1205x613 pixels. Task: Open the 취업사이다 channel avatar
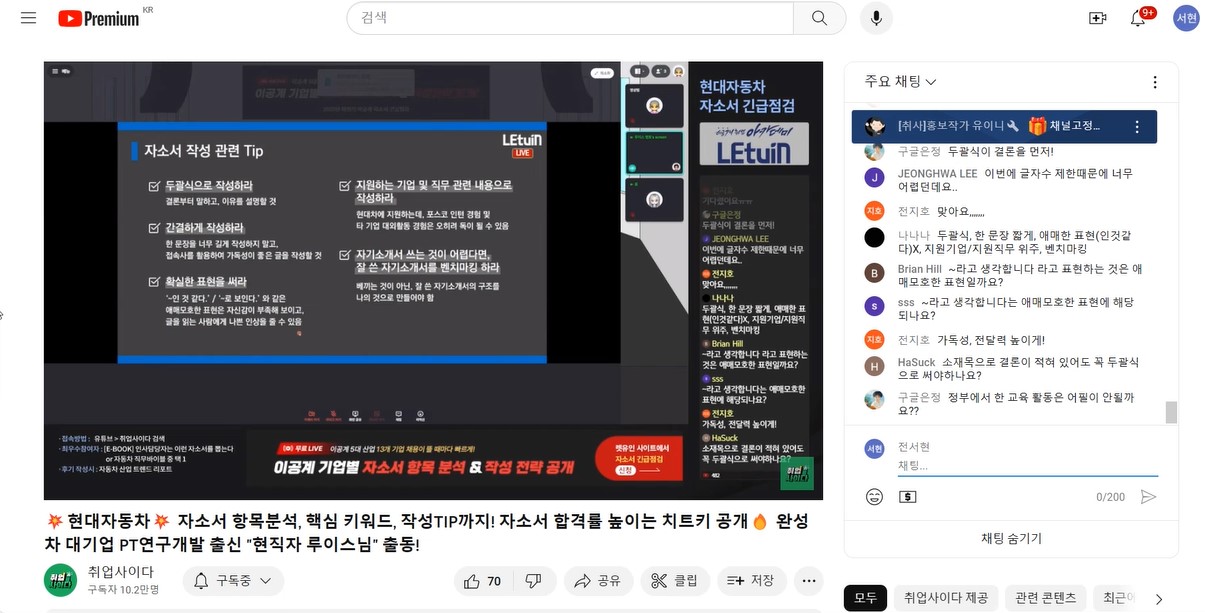60,581
